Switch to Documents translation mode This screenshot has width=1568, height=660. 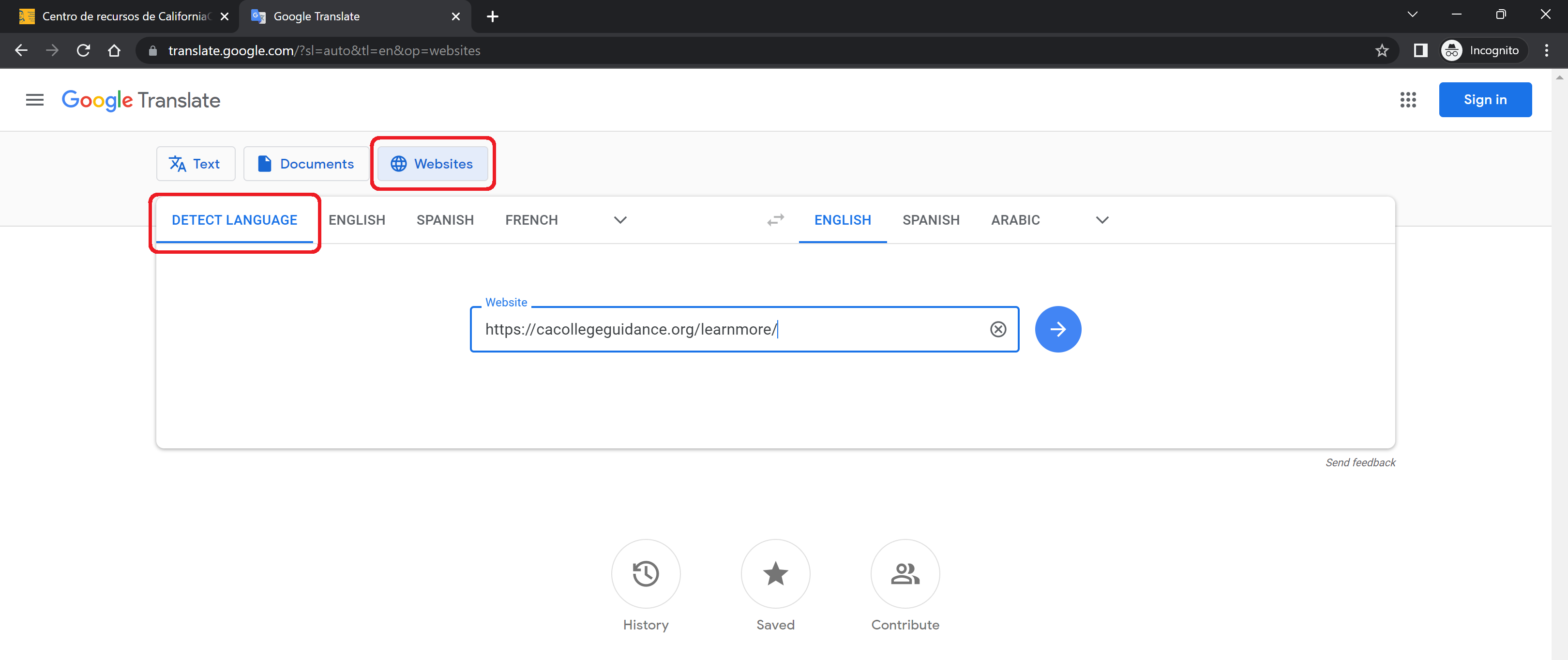pos(307,164)
